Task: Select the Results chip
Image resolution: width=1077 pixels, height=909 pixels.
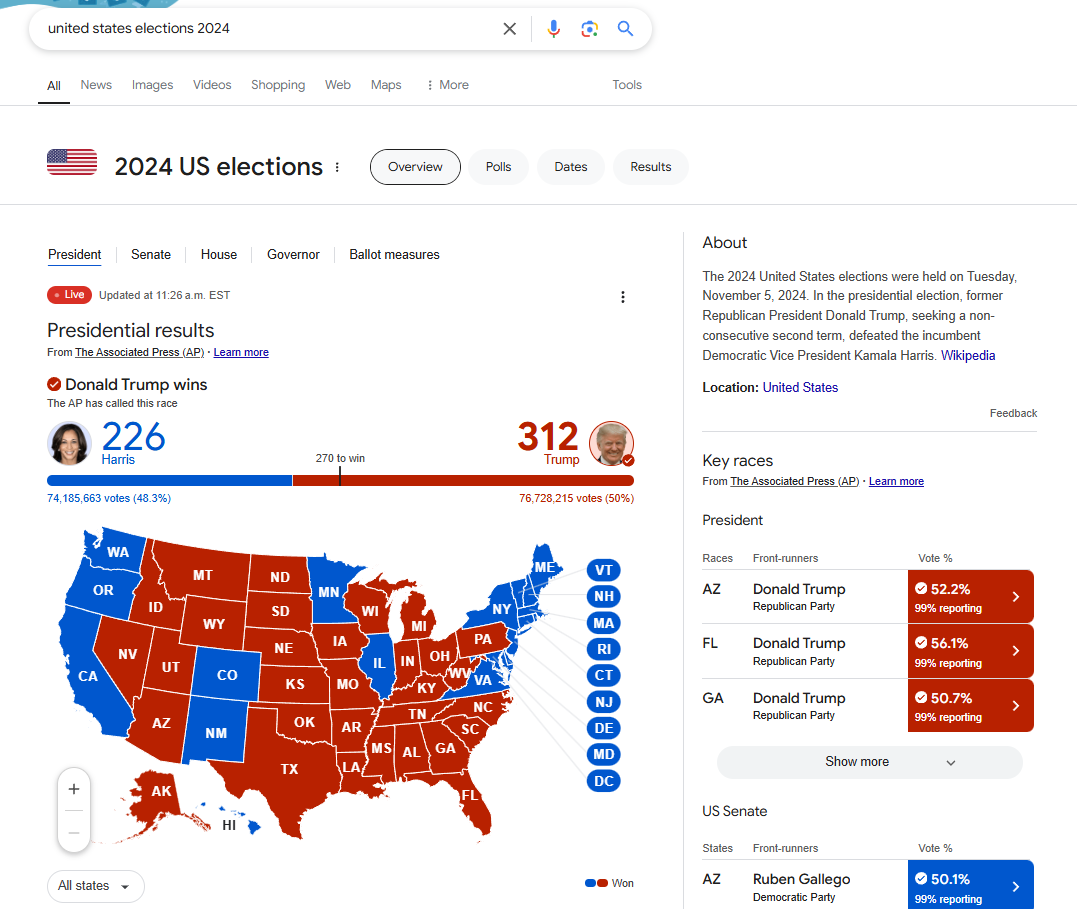Action: [x=651, y=167]
